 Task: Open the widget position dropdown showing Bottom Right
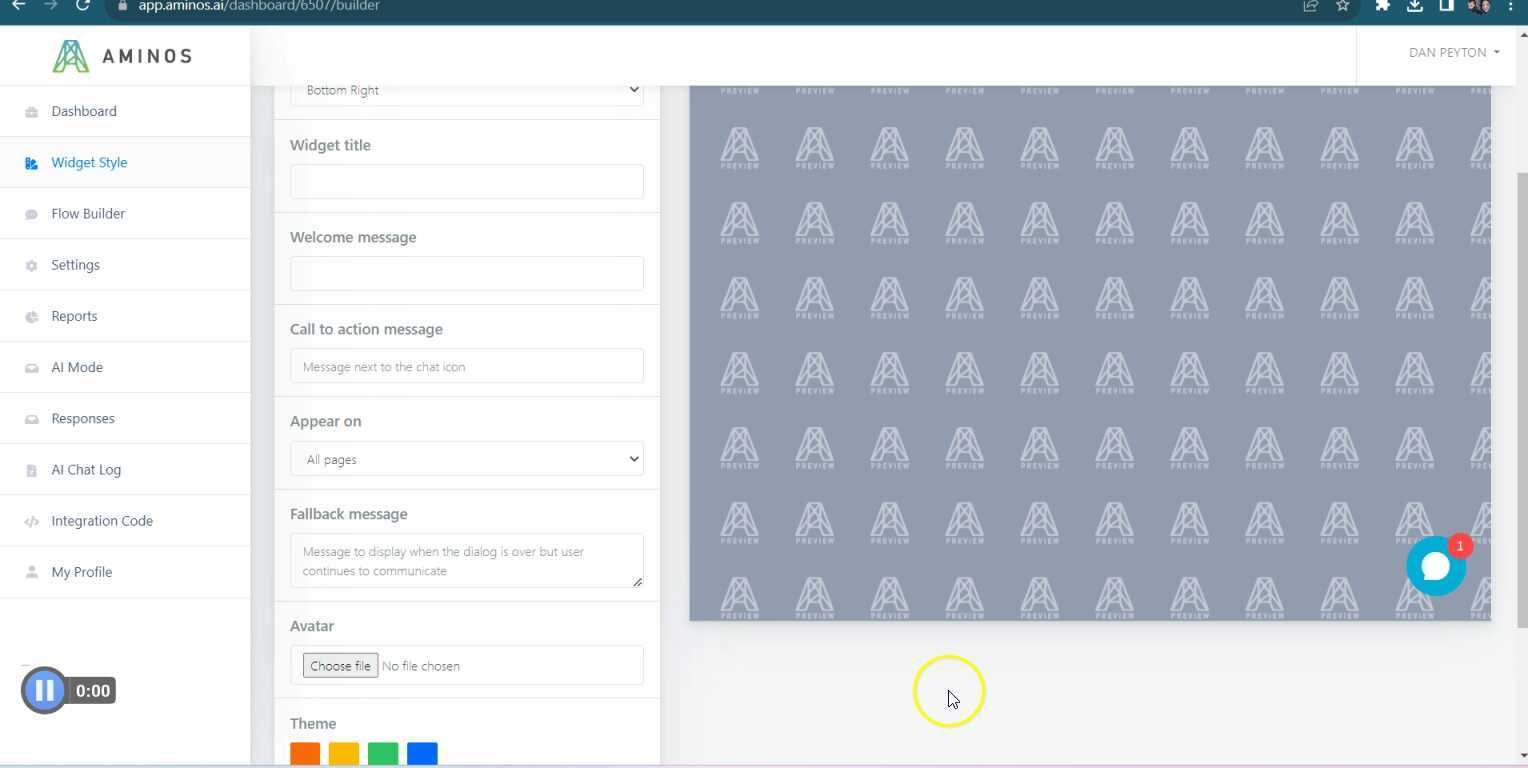pos(466,90)
